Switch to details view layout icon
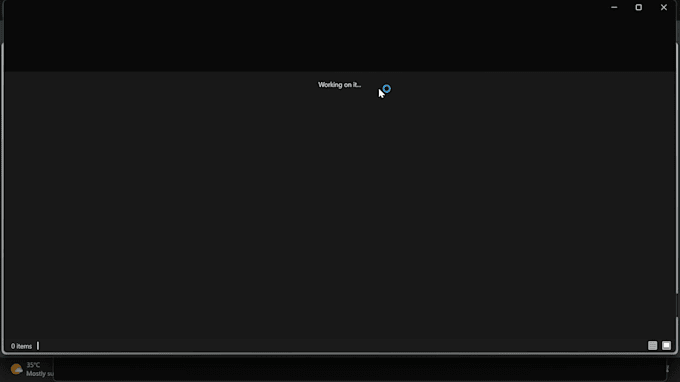This screenshot has width=680, height=382. (652, 346)
